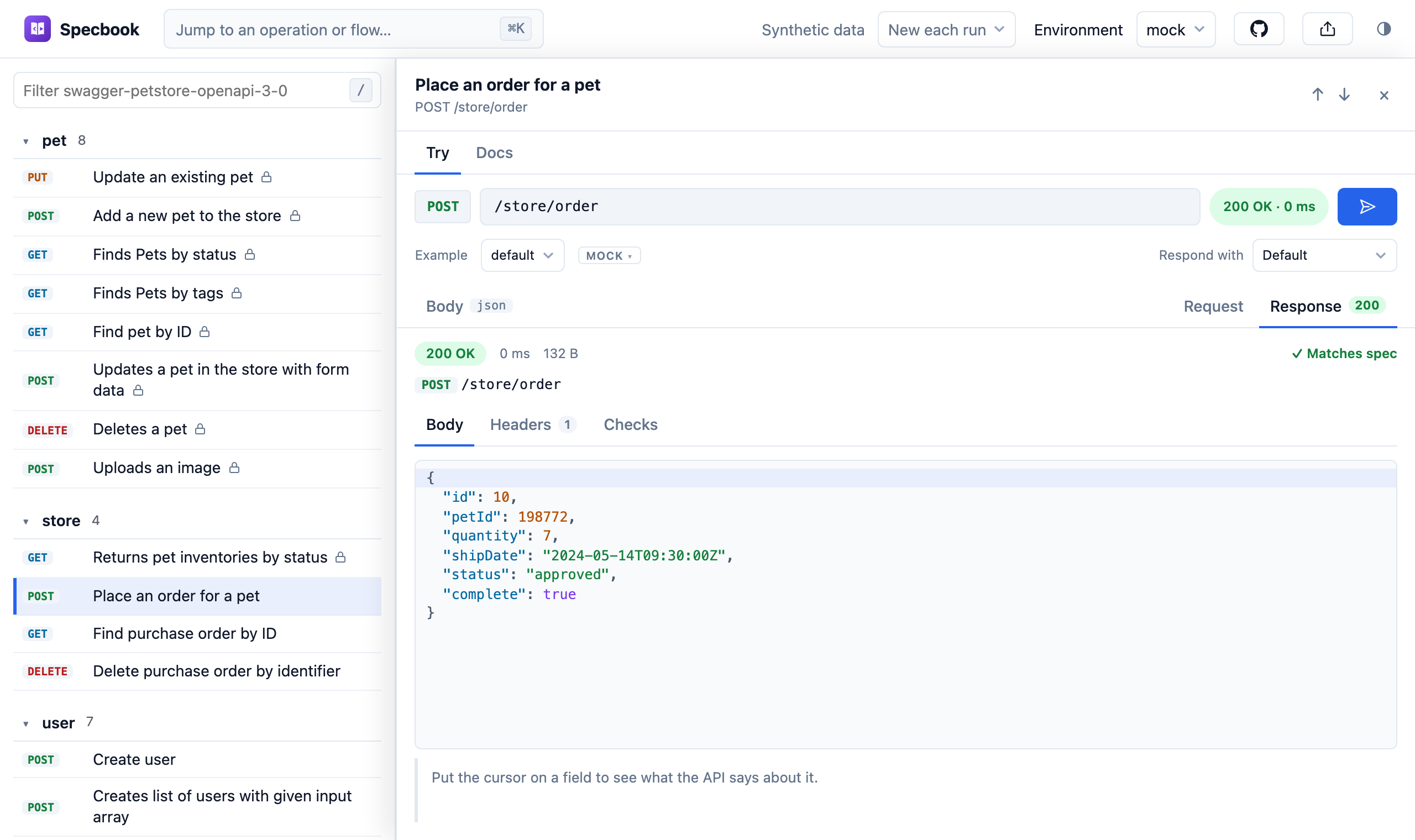Screen dimensions: 1415x840
Task: Open the GitHub repository icon
Action: 1258,29
